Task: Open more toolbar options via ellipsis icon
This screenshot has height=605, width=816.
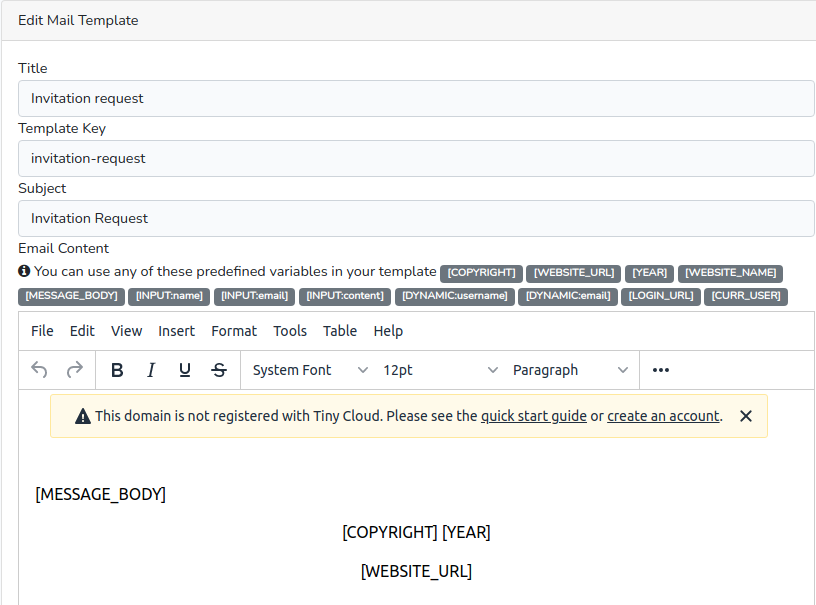Action: point(660,370)
